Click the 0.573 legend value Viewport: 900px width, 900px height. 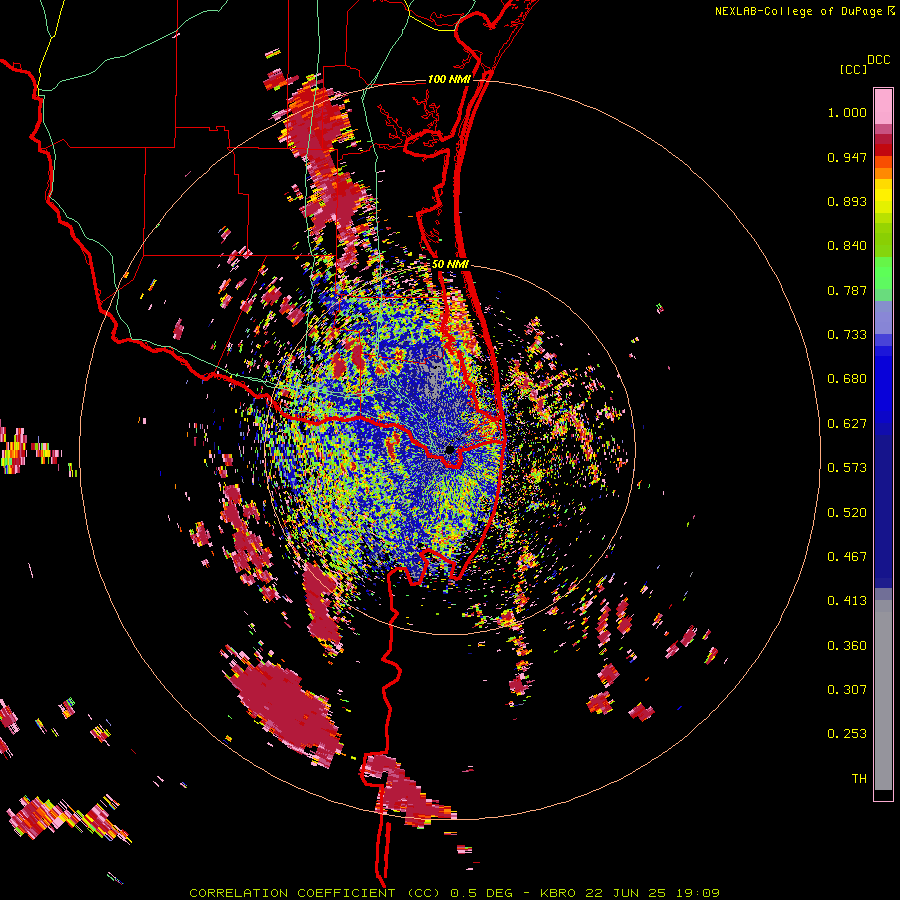click(847, 468)
